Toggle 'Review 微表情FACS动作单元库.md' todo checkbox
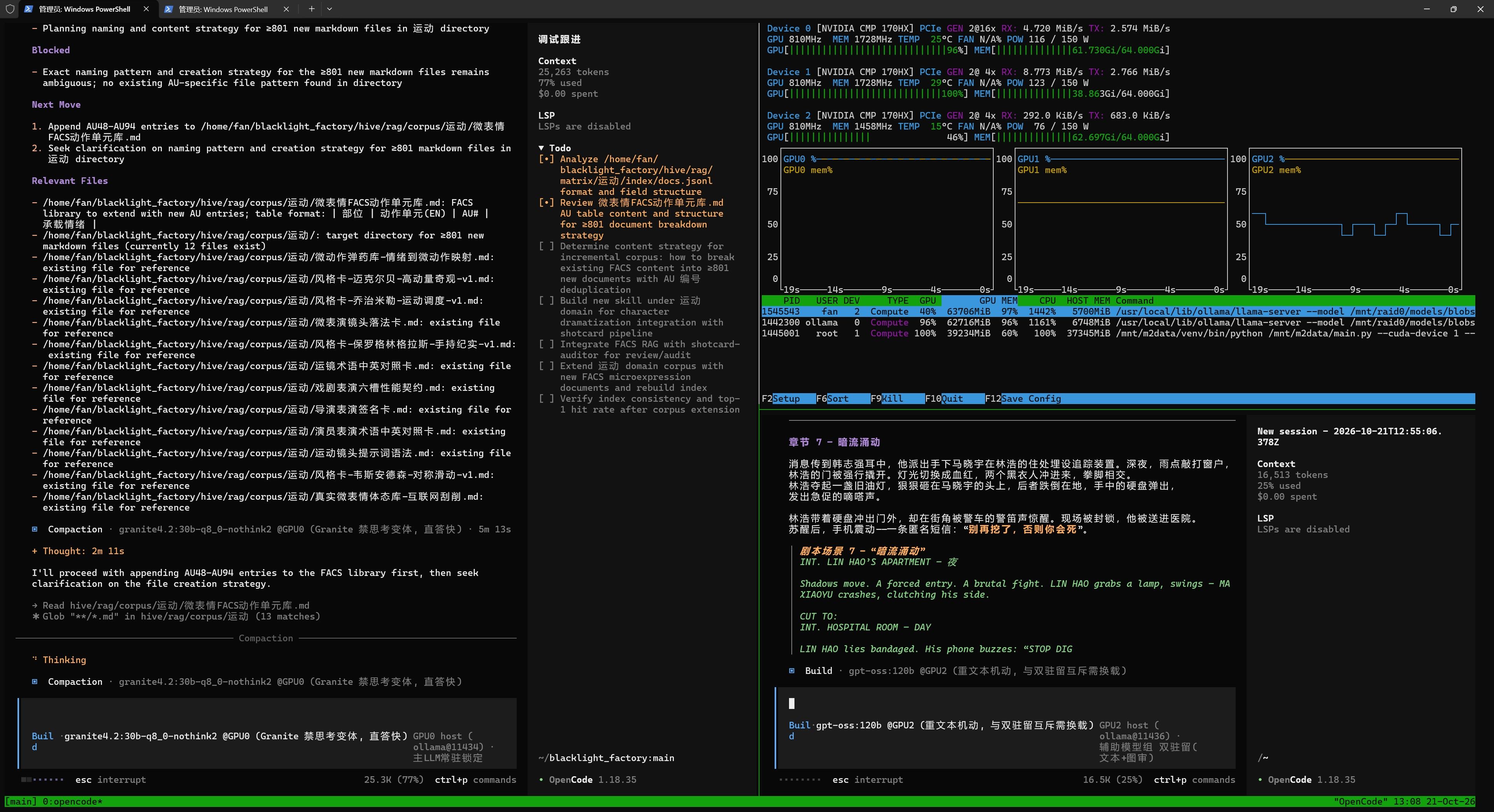The width and height of the screenshot is (1494, 812). (546, 202)
